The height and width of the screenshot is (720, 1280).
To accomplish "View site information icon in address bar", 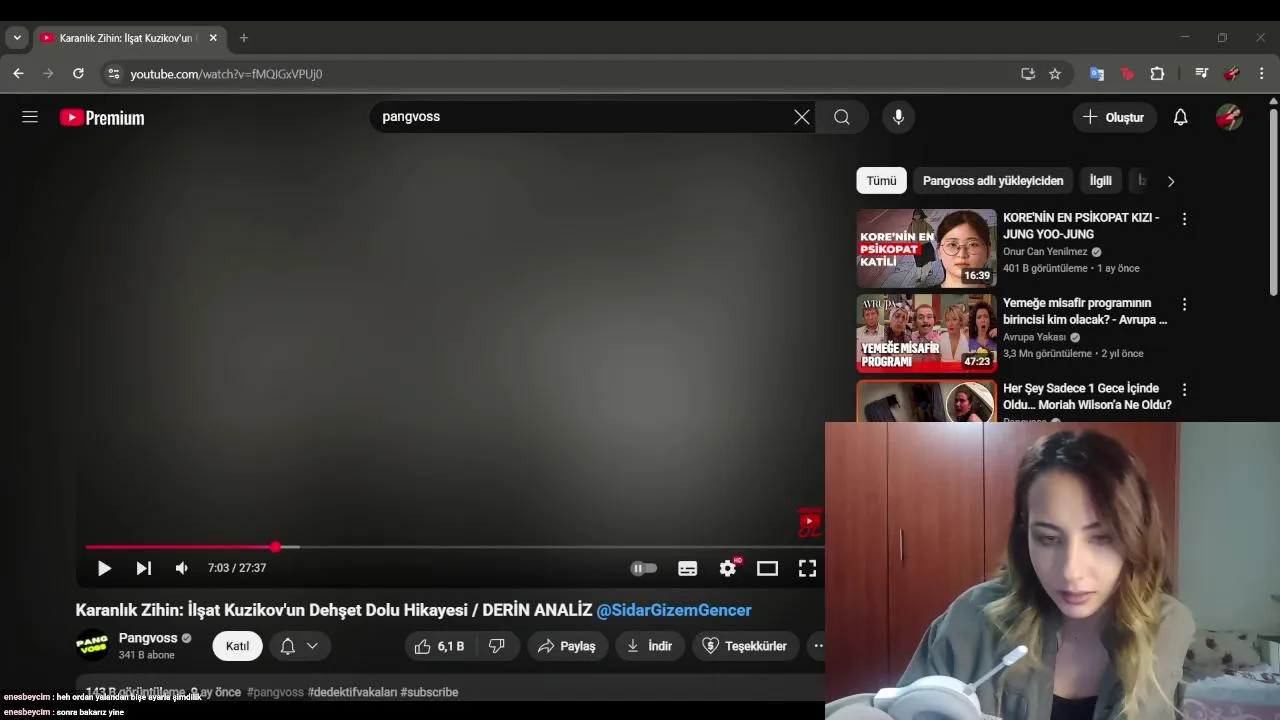I will (114, 74).
